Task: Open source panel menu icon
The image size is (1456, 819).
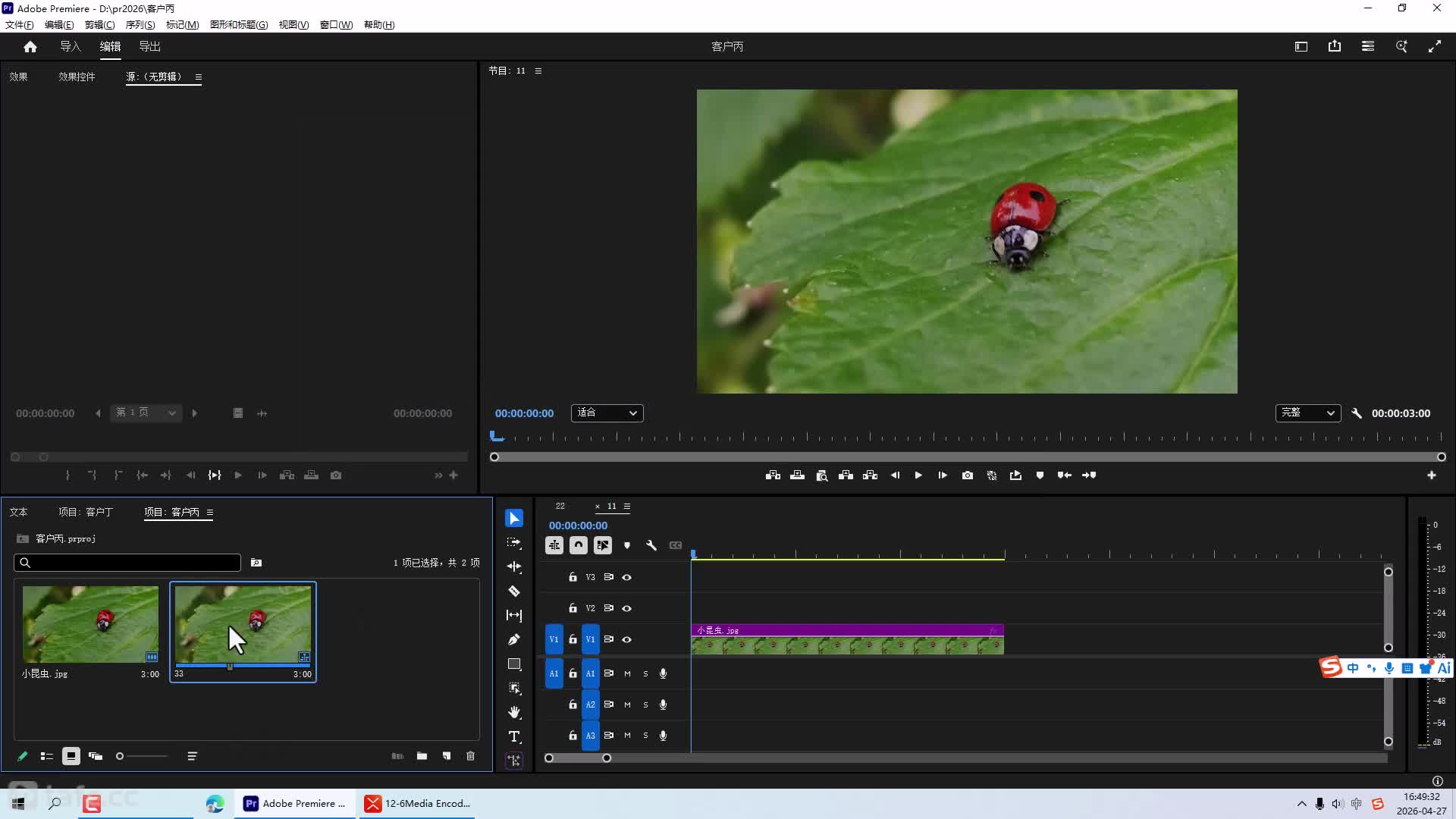Action: coord(199,77)
